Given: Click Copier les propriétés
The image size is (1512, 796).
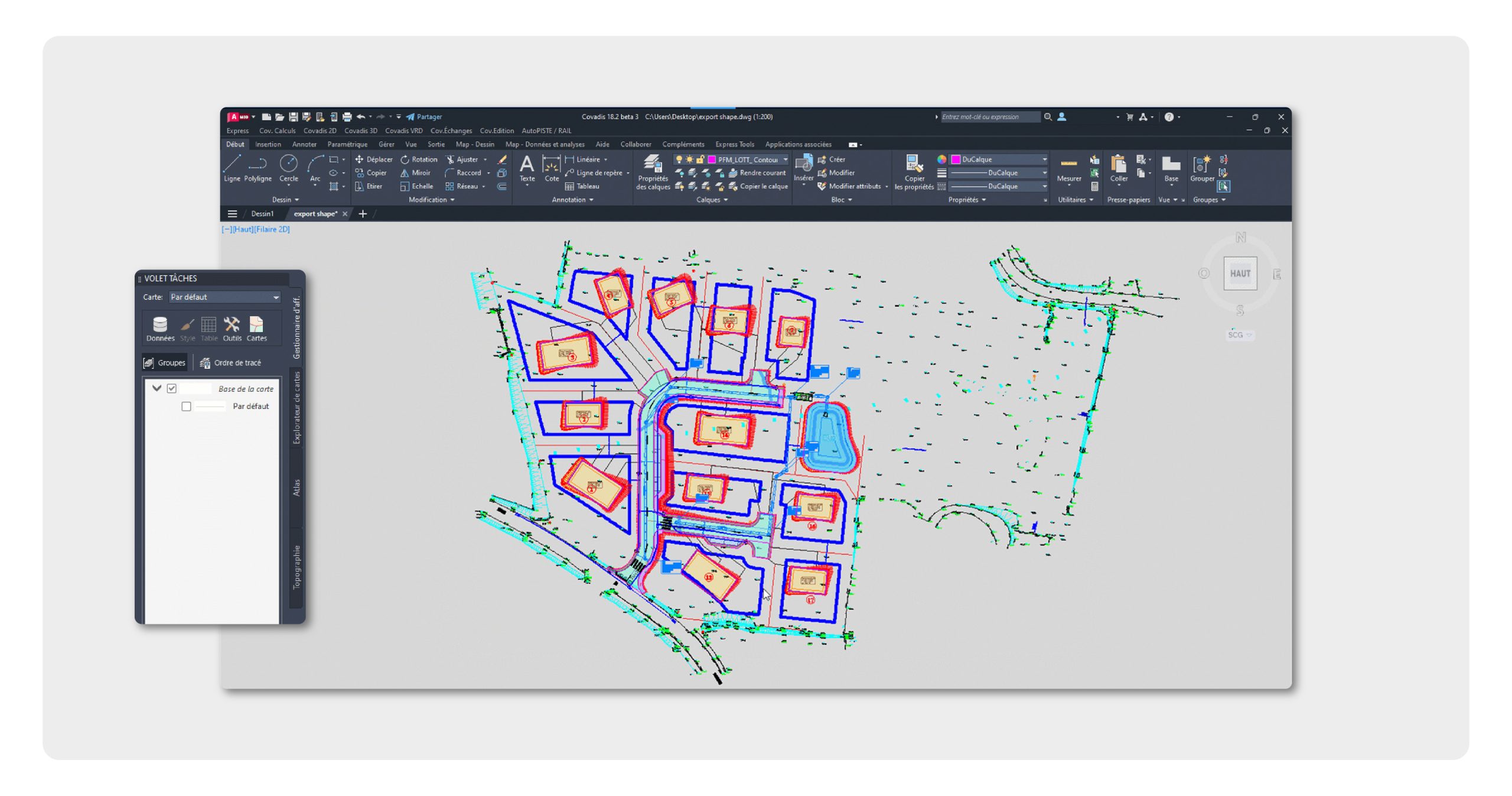Looking at the screenshot, I should 914,172.
